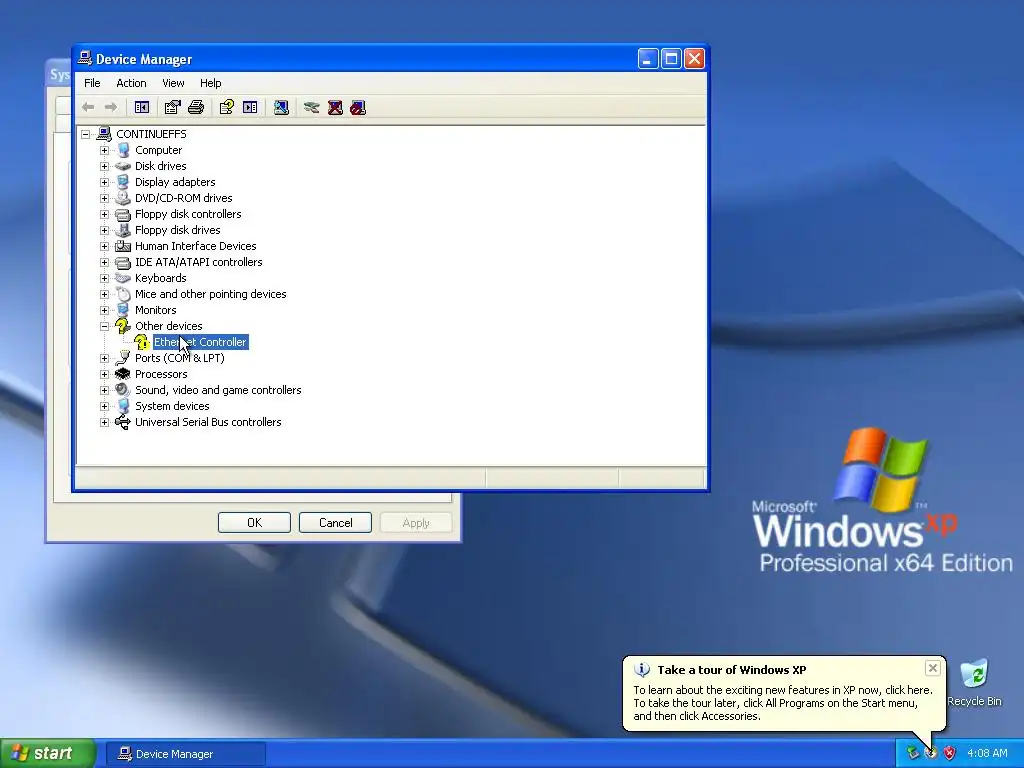Click the Mice and other pointing devices icon
The width and height of the screenshot is (1024, 768).
click(123, 294)
